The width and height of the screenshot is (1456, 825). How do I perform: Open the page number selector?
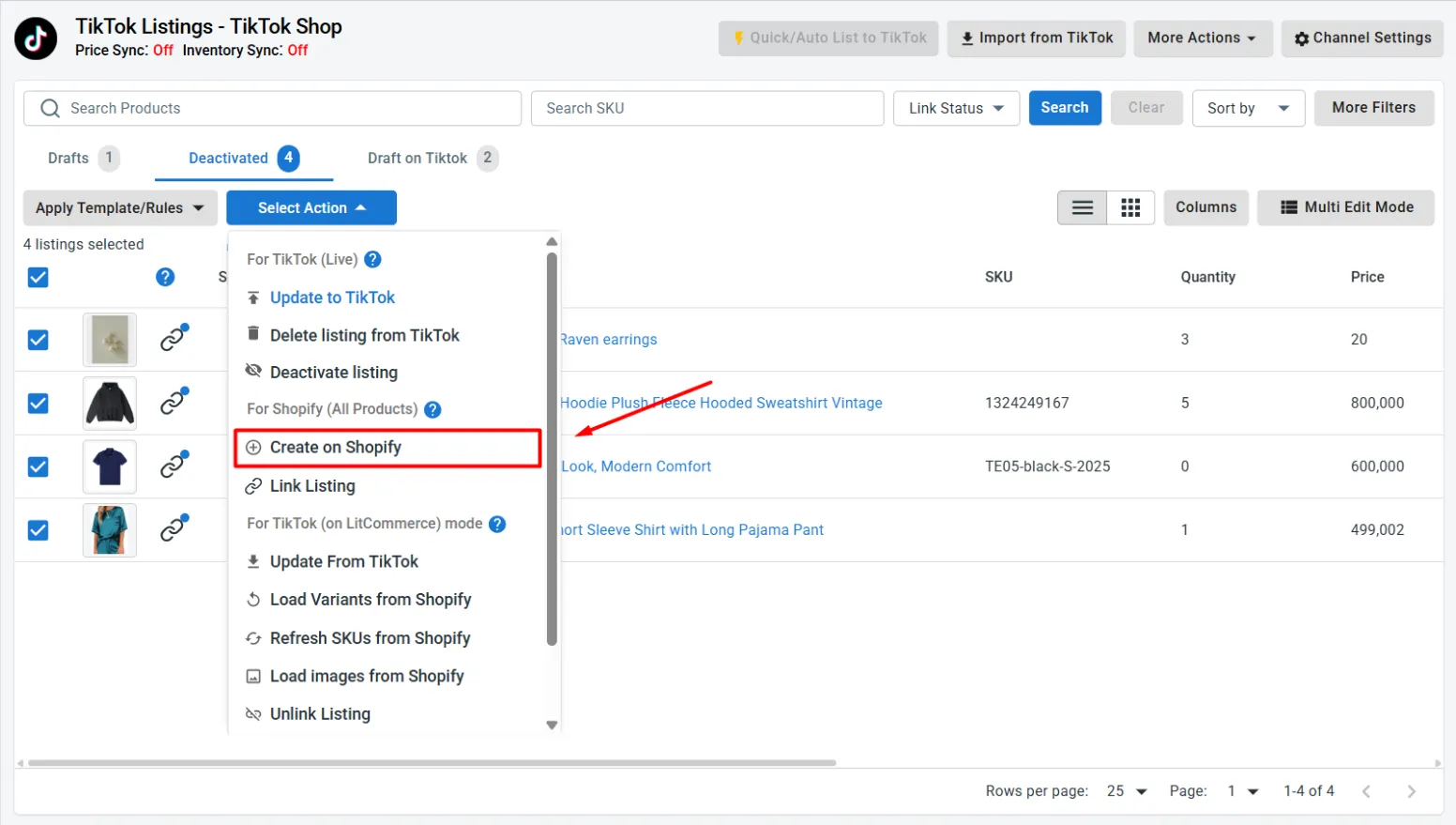[x=1243, y=791]
